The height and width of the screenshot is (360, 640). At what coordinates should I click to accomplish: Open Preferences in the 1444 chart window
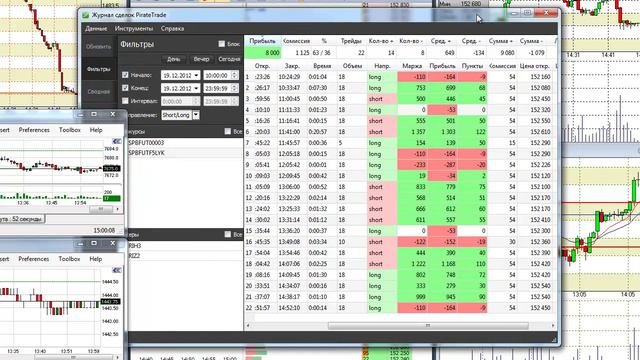33,259
